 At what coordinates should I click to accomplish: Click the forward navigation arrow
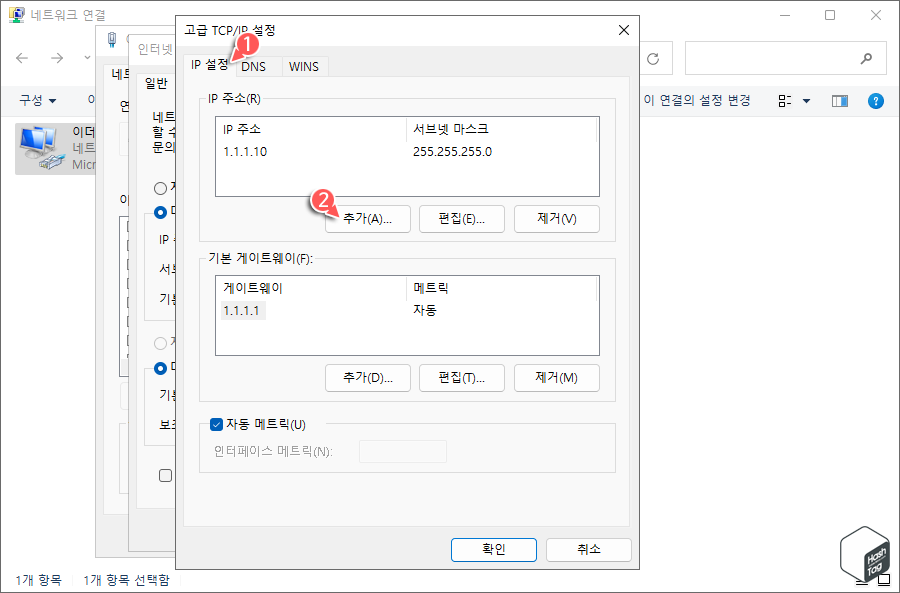pyautogui.click(x=58, y=57)
